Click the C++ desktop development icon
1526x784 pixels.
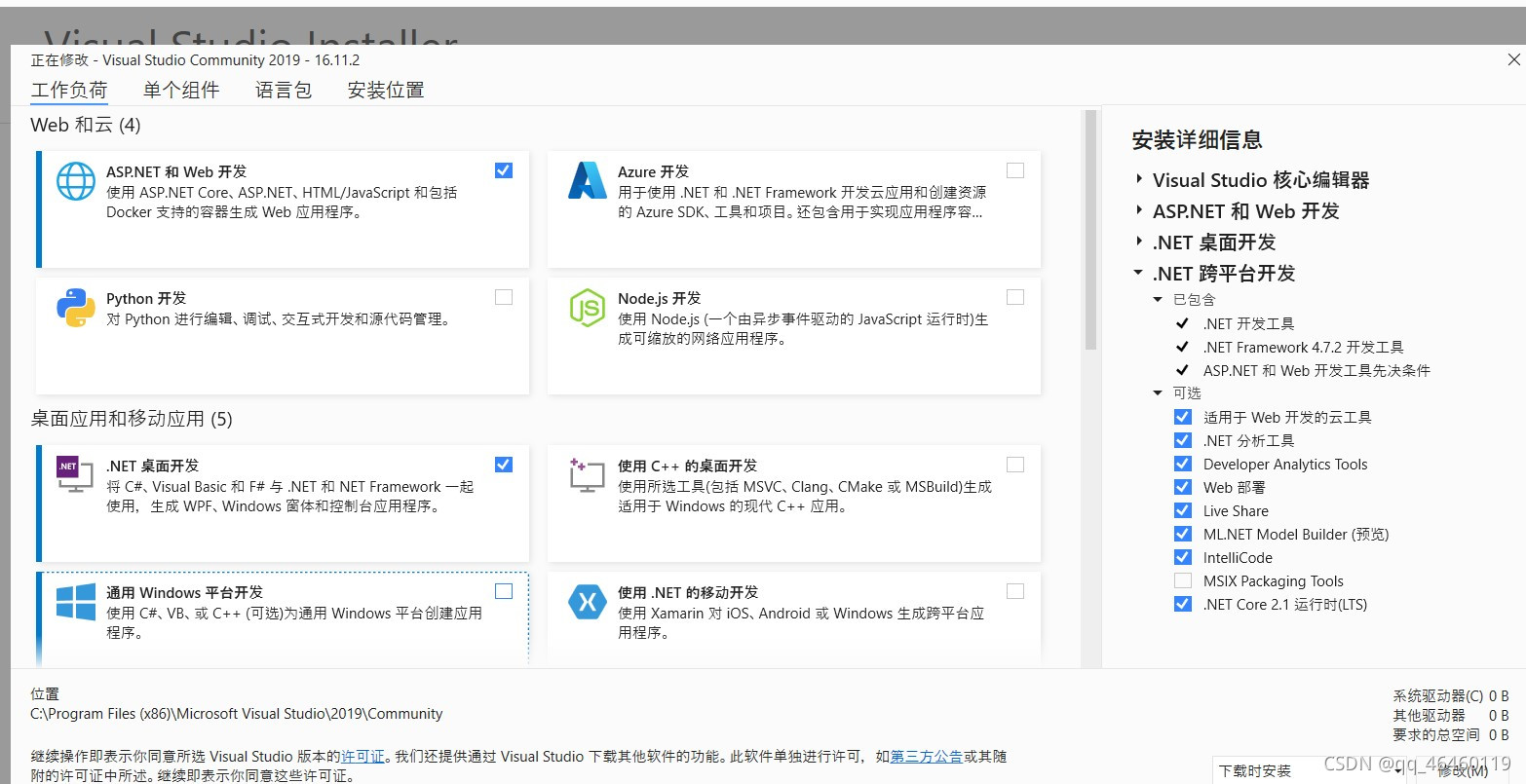click(588, 474)
